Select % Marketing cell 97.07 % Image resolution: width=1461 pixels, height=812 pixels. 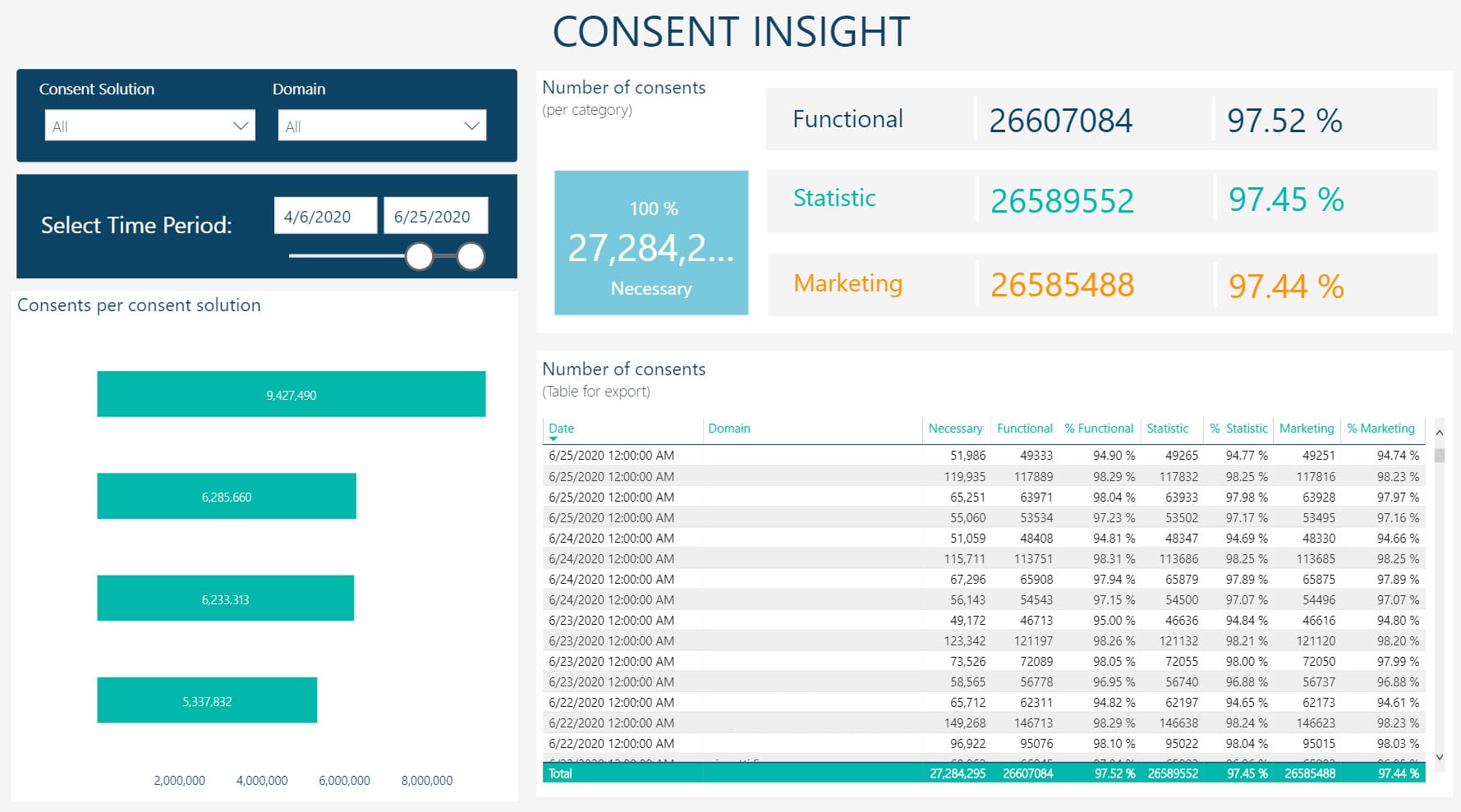[1398, 599]
